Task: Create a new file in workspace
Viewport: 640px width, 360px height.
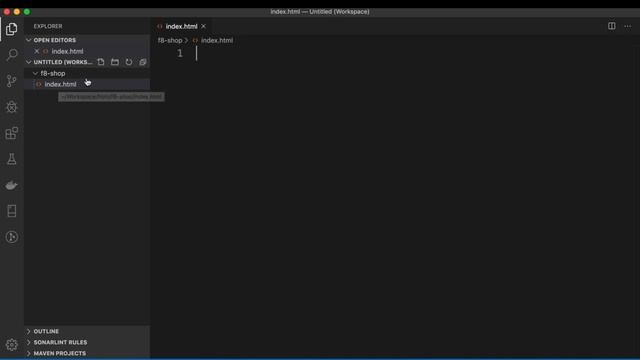Action: click(101, 62)
